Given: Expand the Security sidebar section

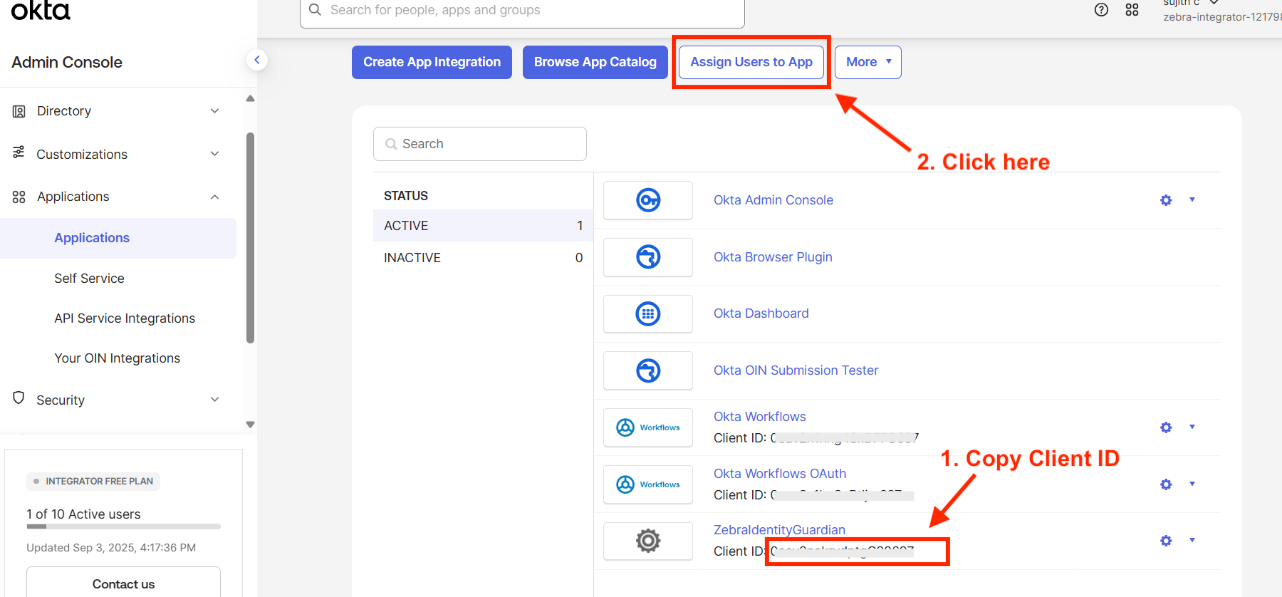Looking at the screenshot, I should tap(116, 400).
